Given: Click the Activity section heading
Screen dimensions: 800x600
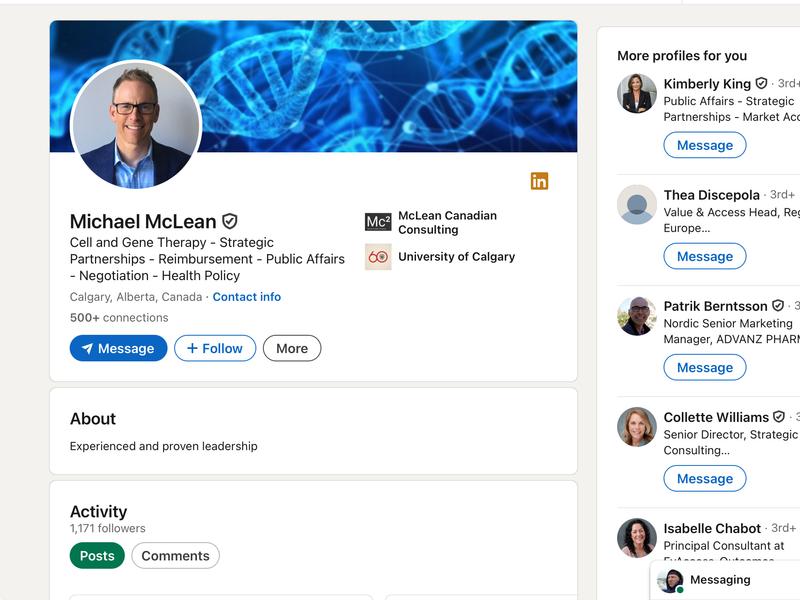Looking at the screenshot, I should [98, 511].
